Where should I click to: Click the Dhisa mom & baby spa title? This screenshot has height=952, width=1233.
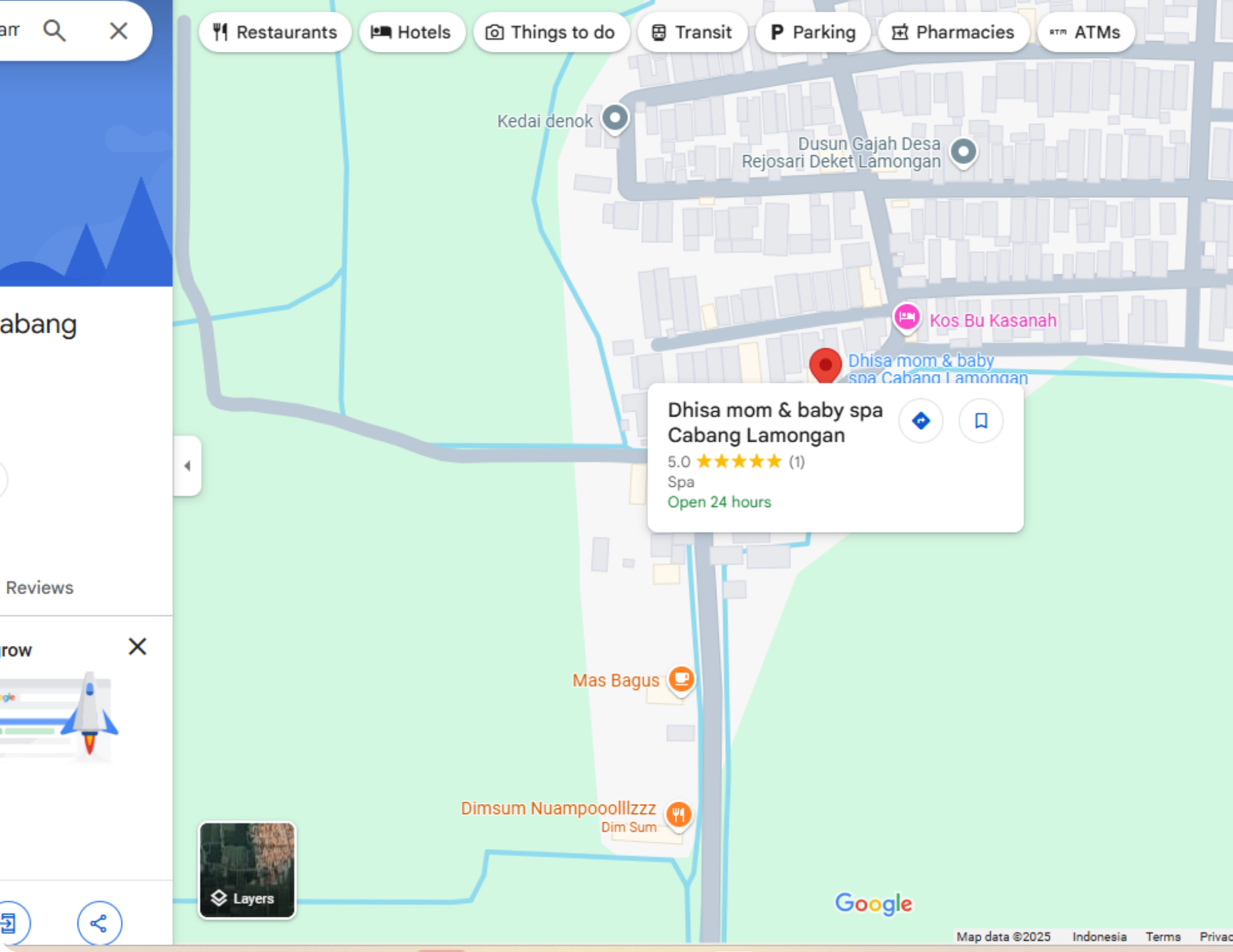775,423
